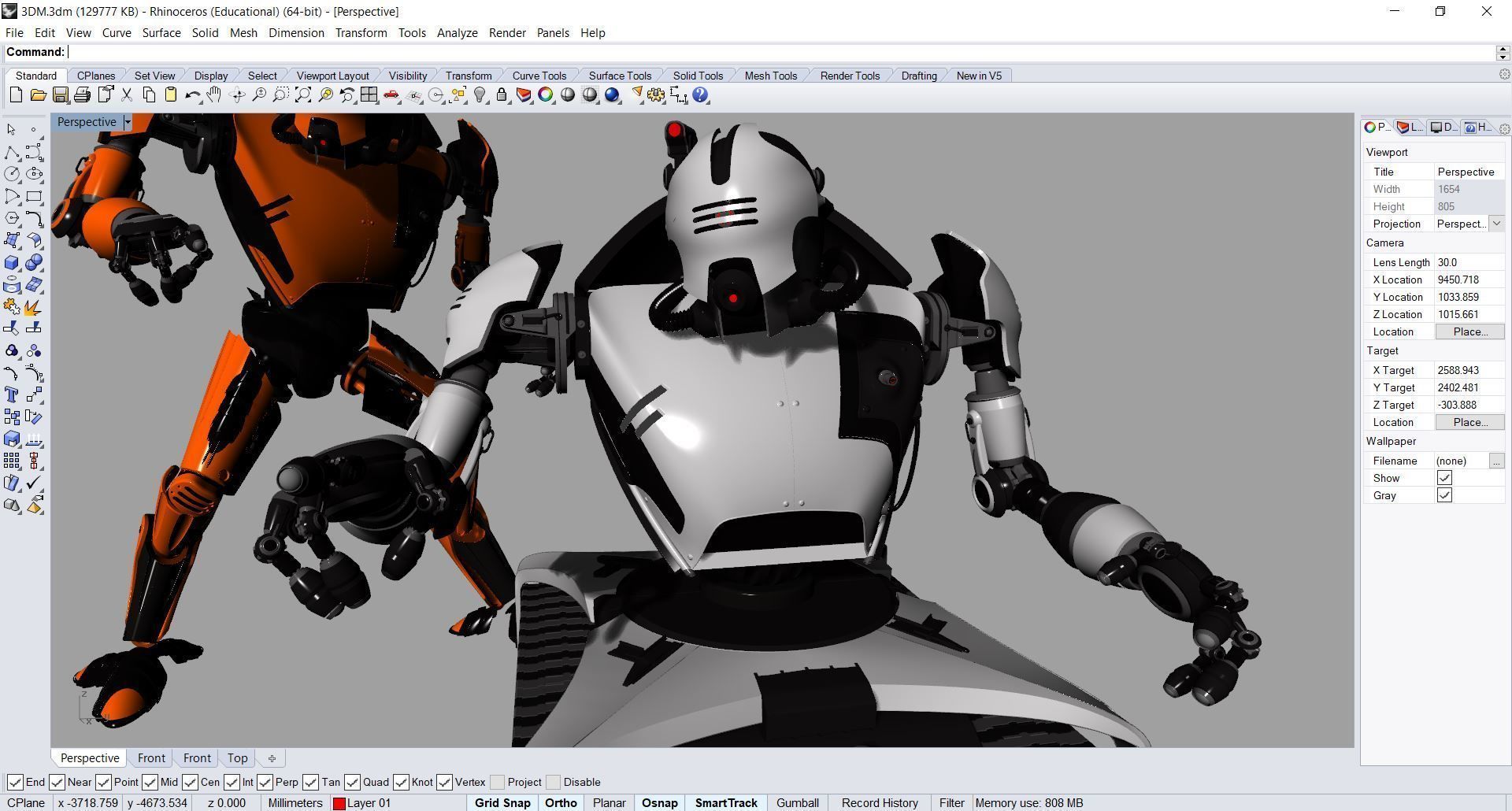Click the Boolean union spheres icon
Viewport: 1512px width, 811px height.
(x=34, y=262)
